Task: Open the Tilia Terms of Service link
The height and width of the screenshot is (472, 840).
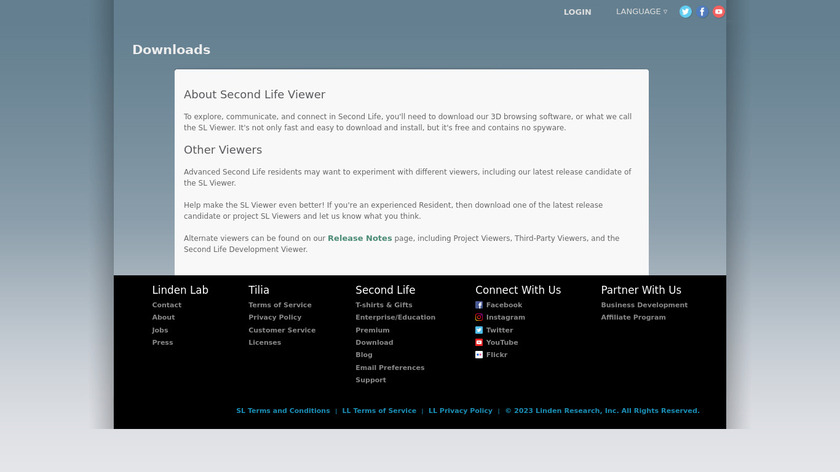Action: point(280,305)
